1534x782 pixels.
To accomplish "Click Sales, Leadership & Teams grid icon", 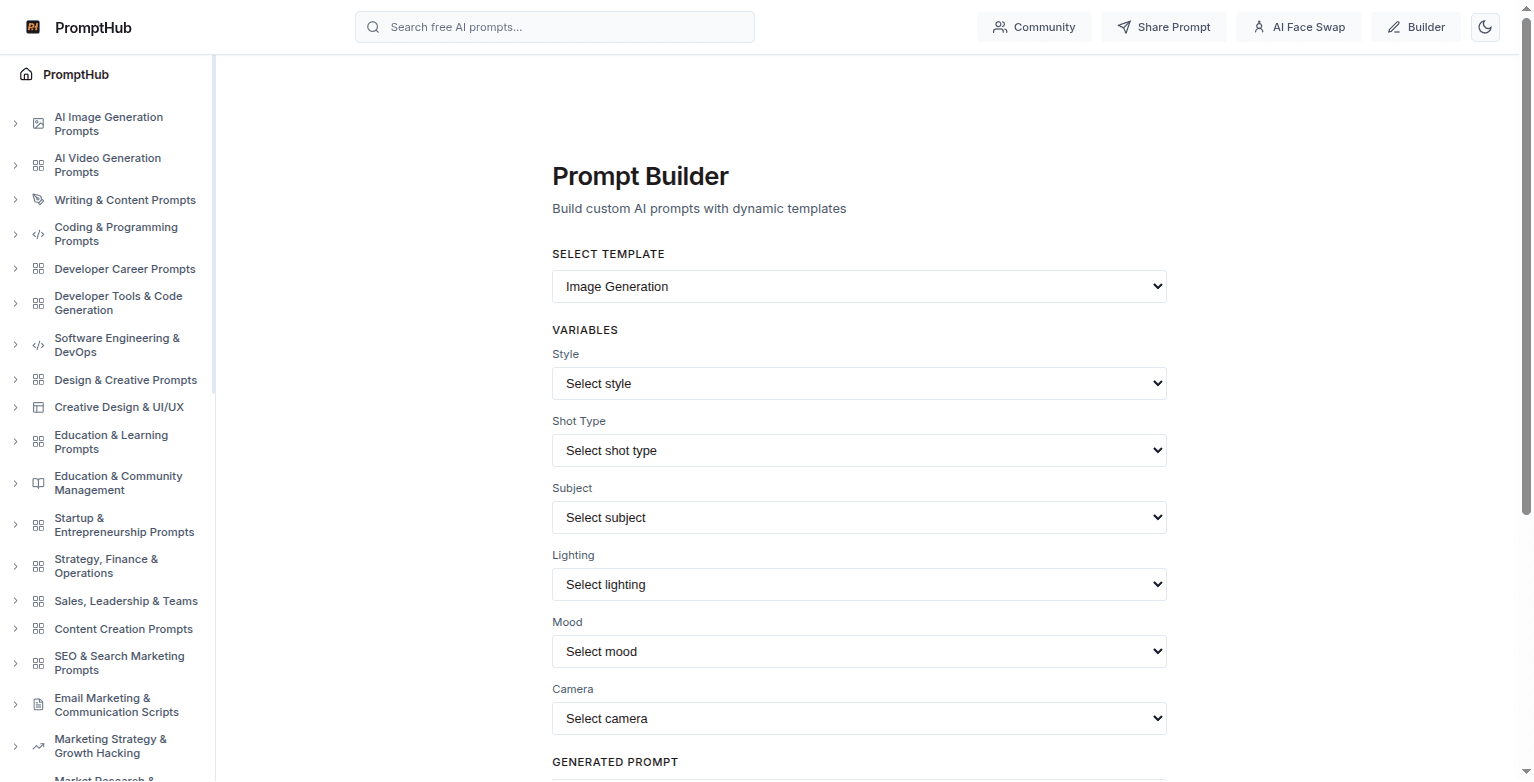I will click(x=38, y=601).
